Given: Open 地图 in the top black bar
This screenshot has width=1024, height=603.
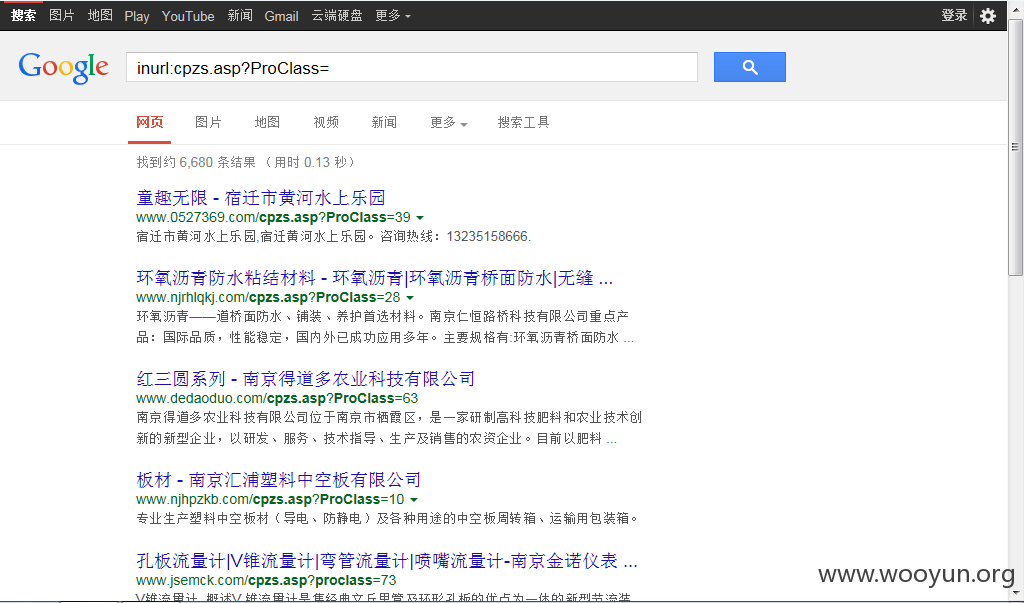Looking at the screenshot, I should coord(100,16).
